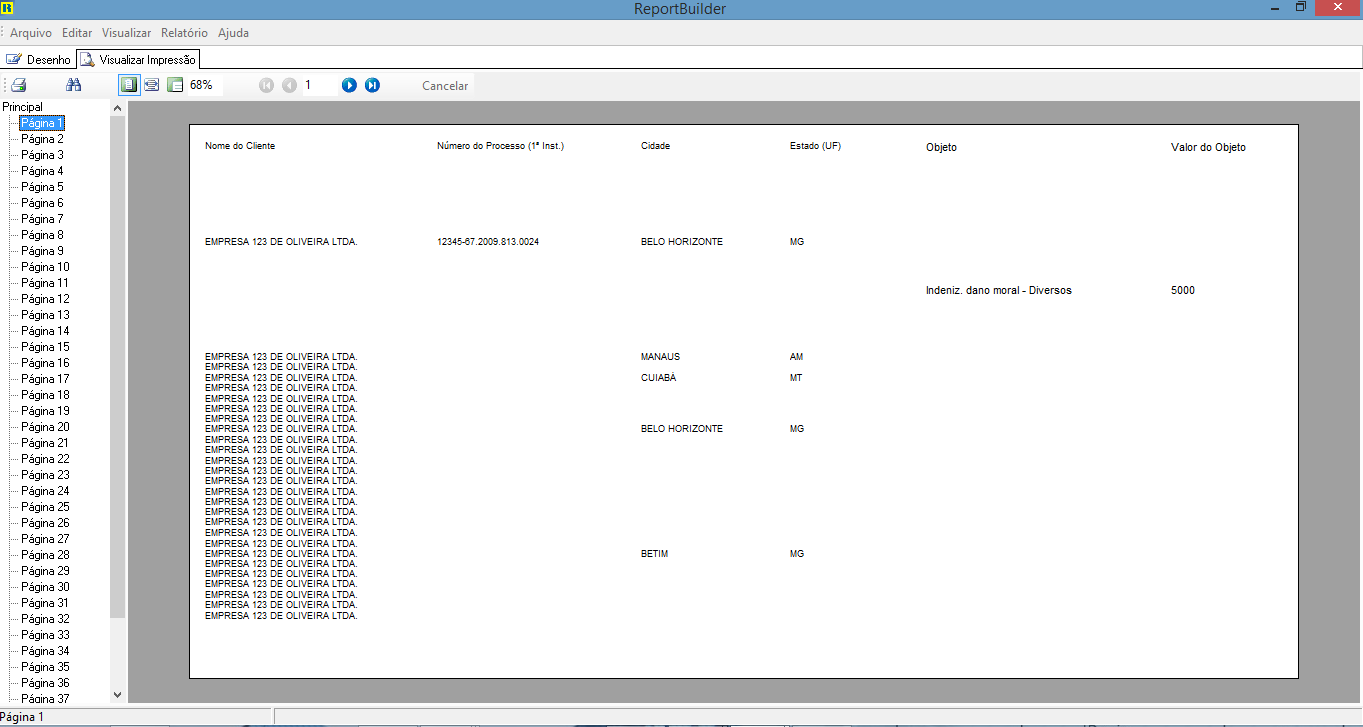Click the outline scrollbar up arrow
The height and width of the screenshot is (727, 1363).
pos(117,108)
